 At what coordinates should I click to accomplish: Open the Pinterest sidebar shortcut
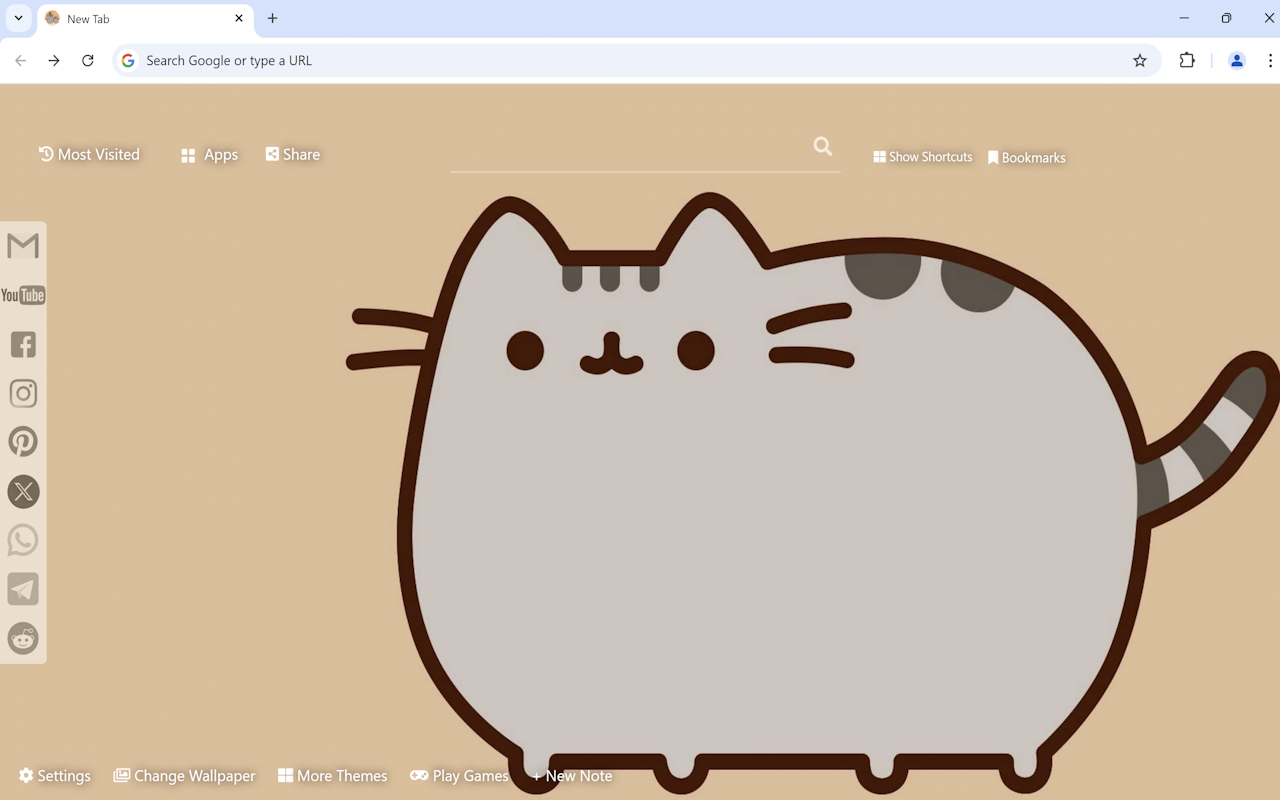click(23, 442)
